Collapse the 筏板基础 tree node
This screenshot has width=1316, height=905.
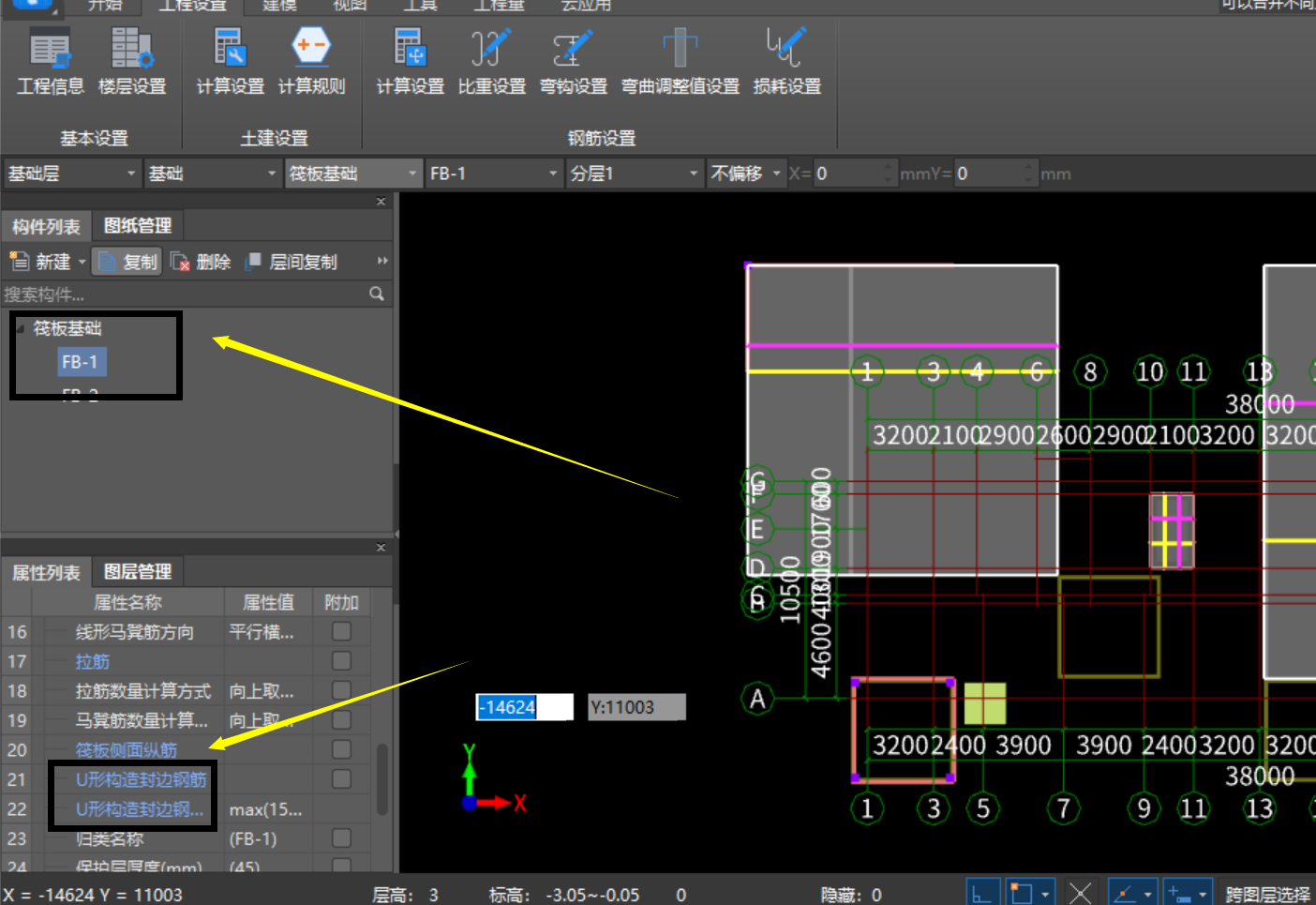coord(21,328)
